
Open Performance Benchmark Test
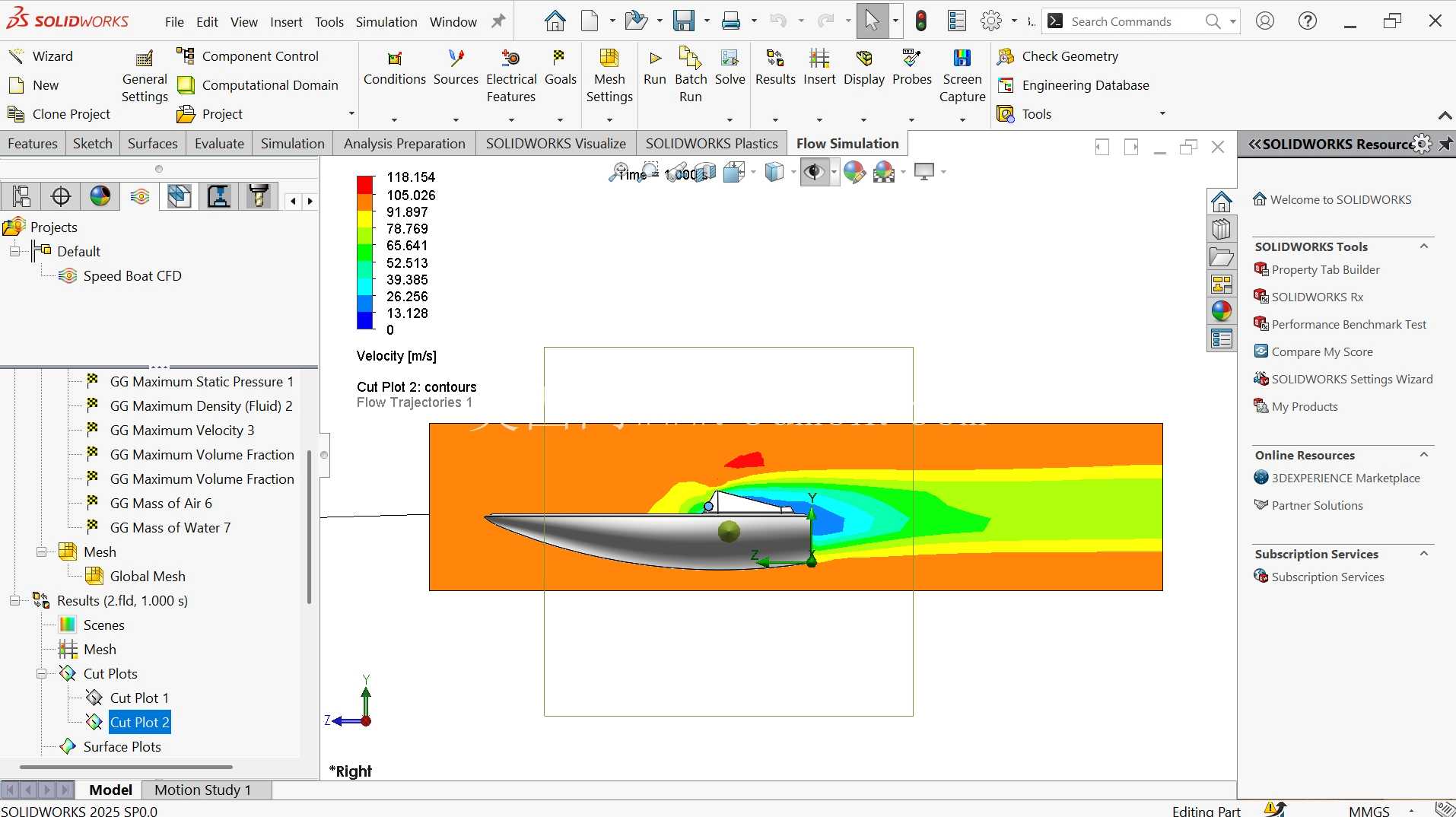1340,324
